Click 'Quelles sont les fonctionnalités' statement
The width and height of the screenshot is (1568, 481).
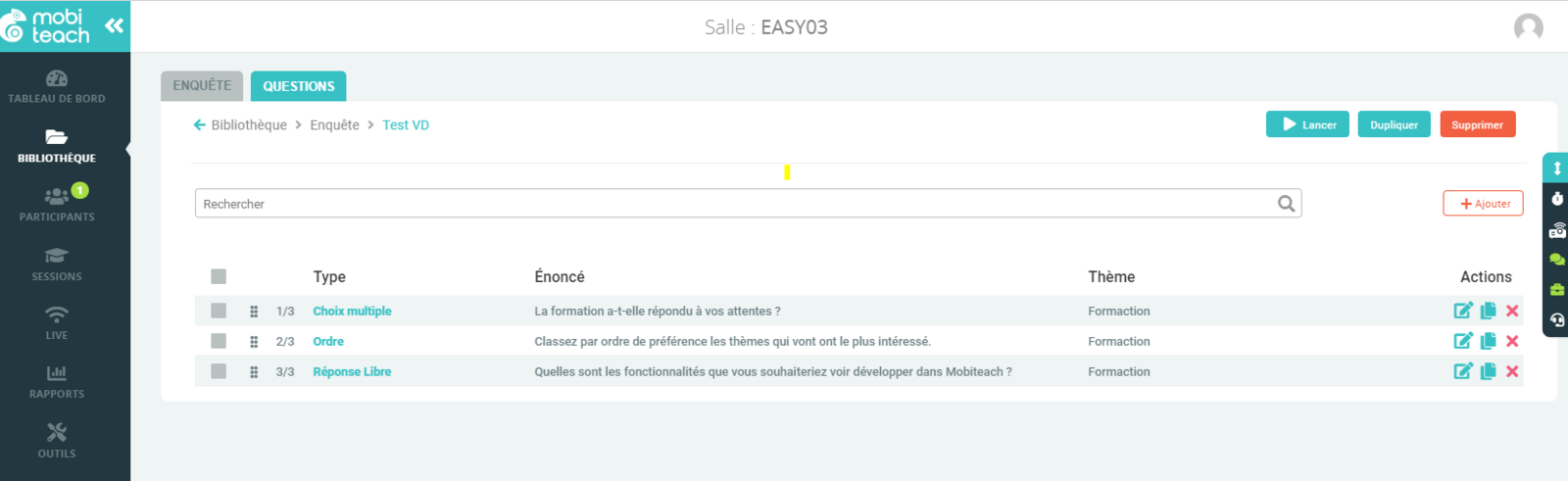(773, 371)
